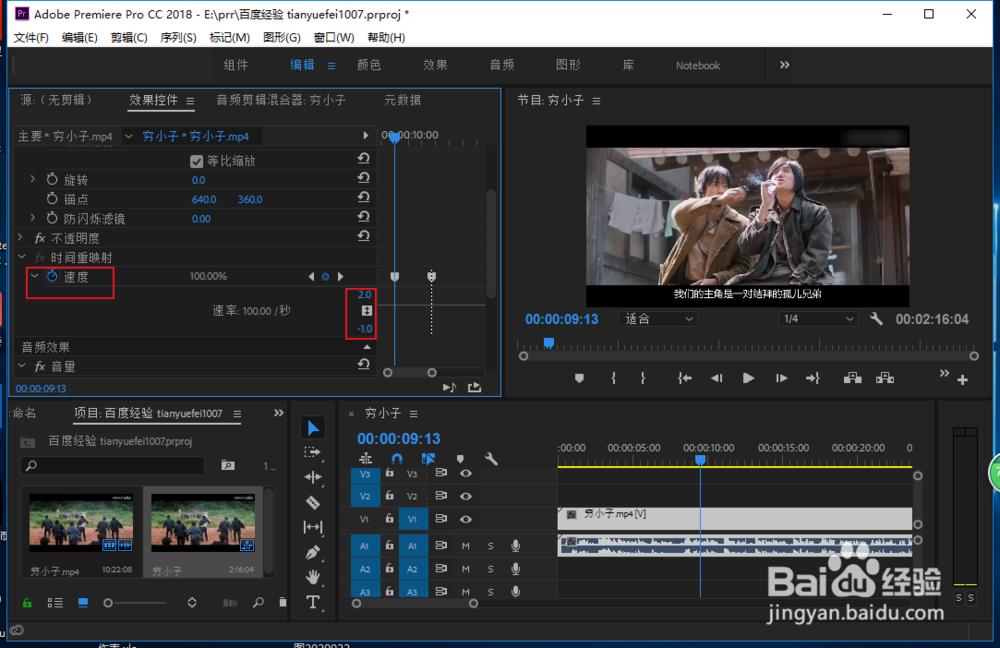Step forward one frame

(781, 378)
